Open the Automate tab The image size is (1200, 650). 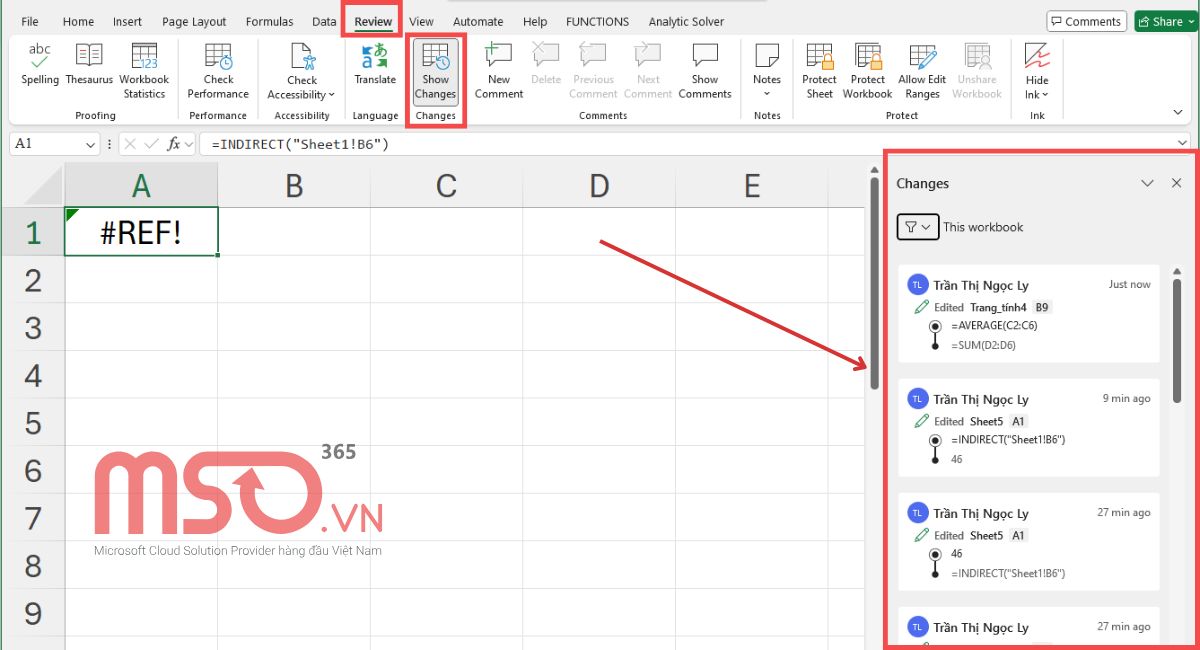point(478,21)
